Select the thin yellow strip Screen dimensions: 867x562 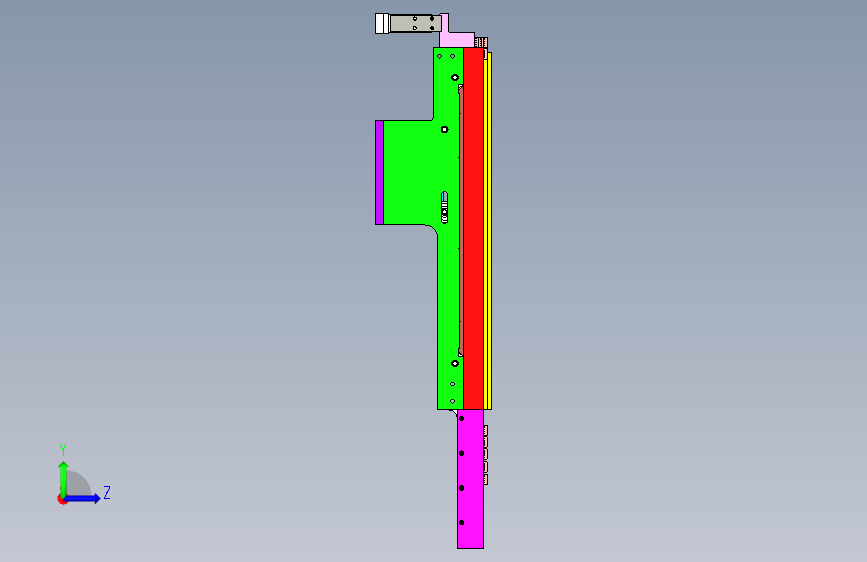tap(488, 231)
